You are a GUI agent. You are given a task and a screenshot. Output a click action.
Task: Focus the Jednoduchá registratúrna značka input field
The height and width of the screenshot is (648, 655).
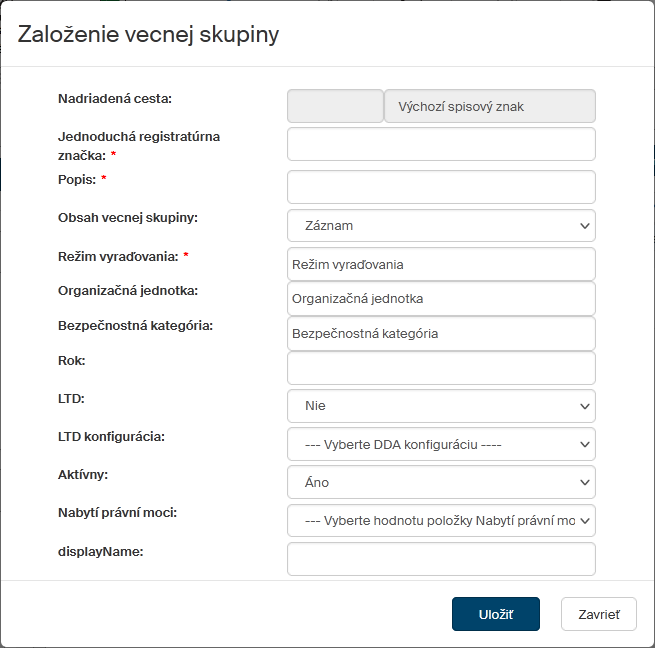point(441,144)
